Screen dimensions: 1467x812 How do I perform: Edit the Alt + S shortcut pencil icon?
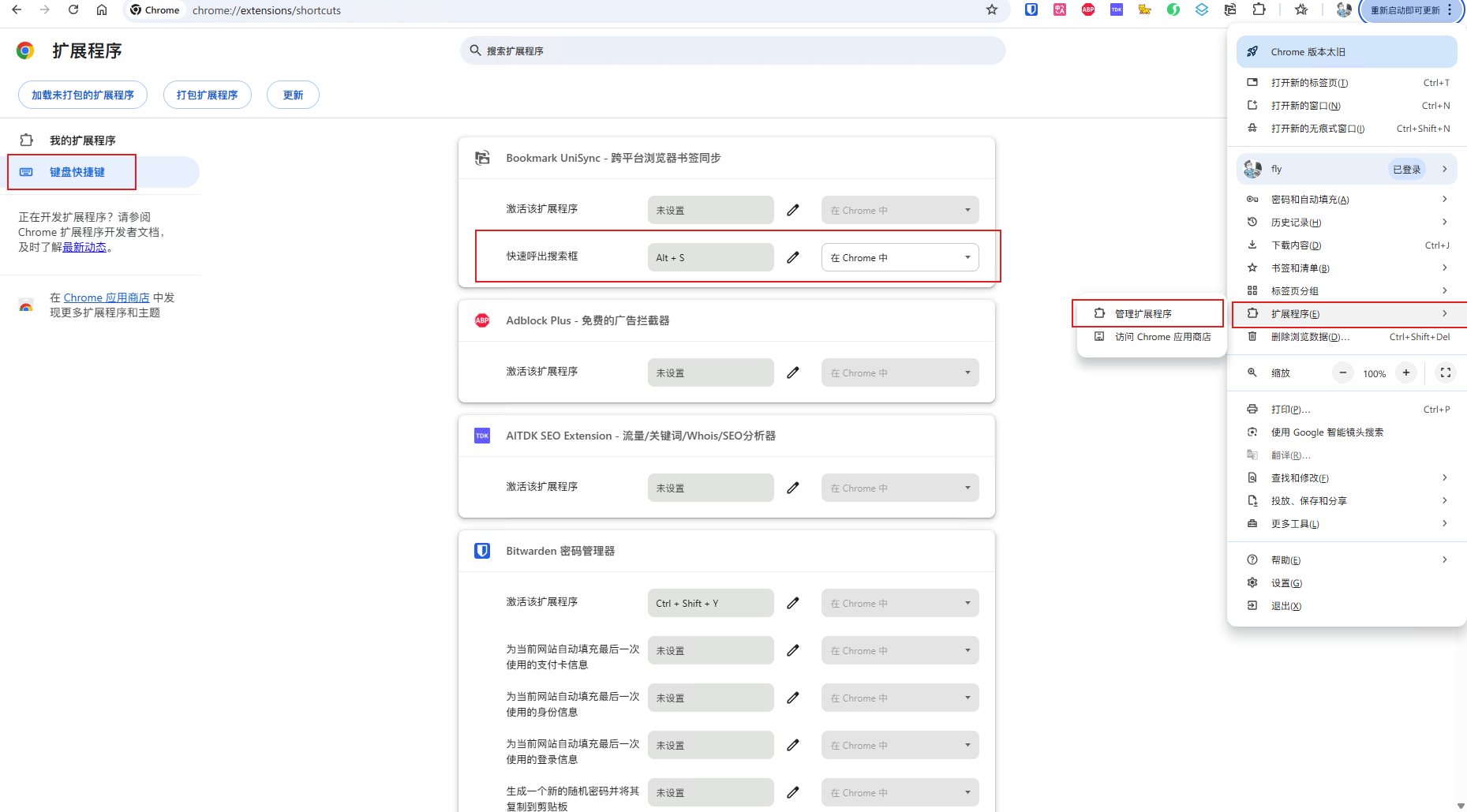[x=793, y=257]
